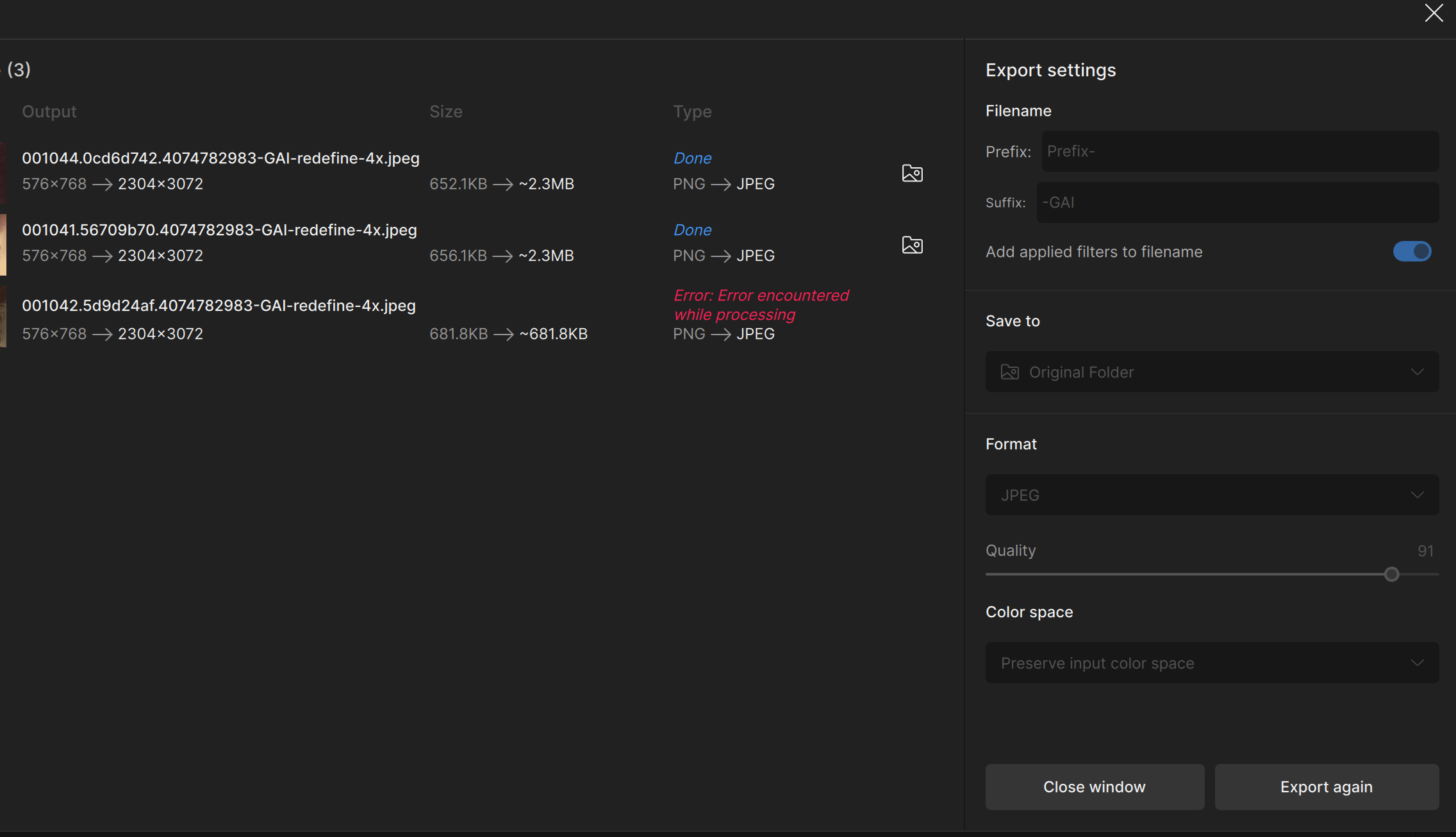Toggle Add applied filters to filename
The width and height of the screenshot is (1456, 837).
click(x=1412, y=251)
